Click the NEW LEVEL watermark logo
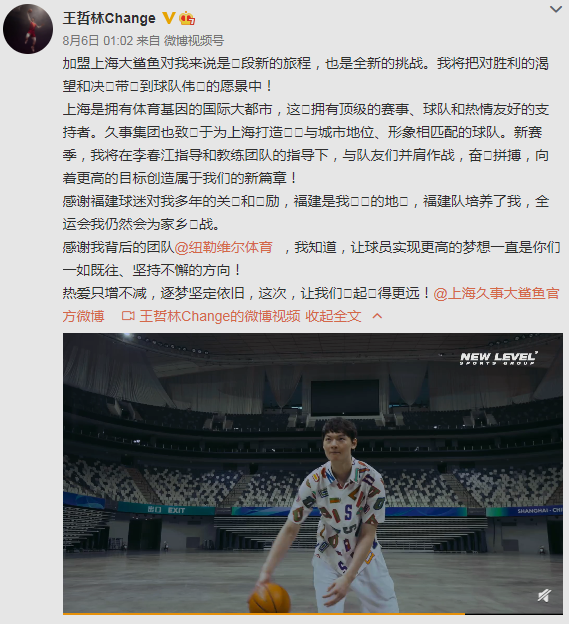This screenshot has width=569, height=624. pyautogui.click(x=498, y=358)
